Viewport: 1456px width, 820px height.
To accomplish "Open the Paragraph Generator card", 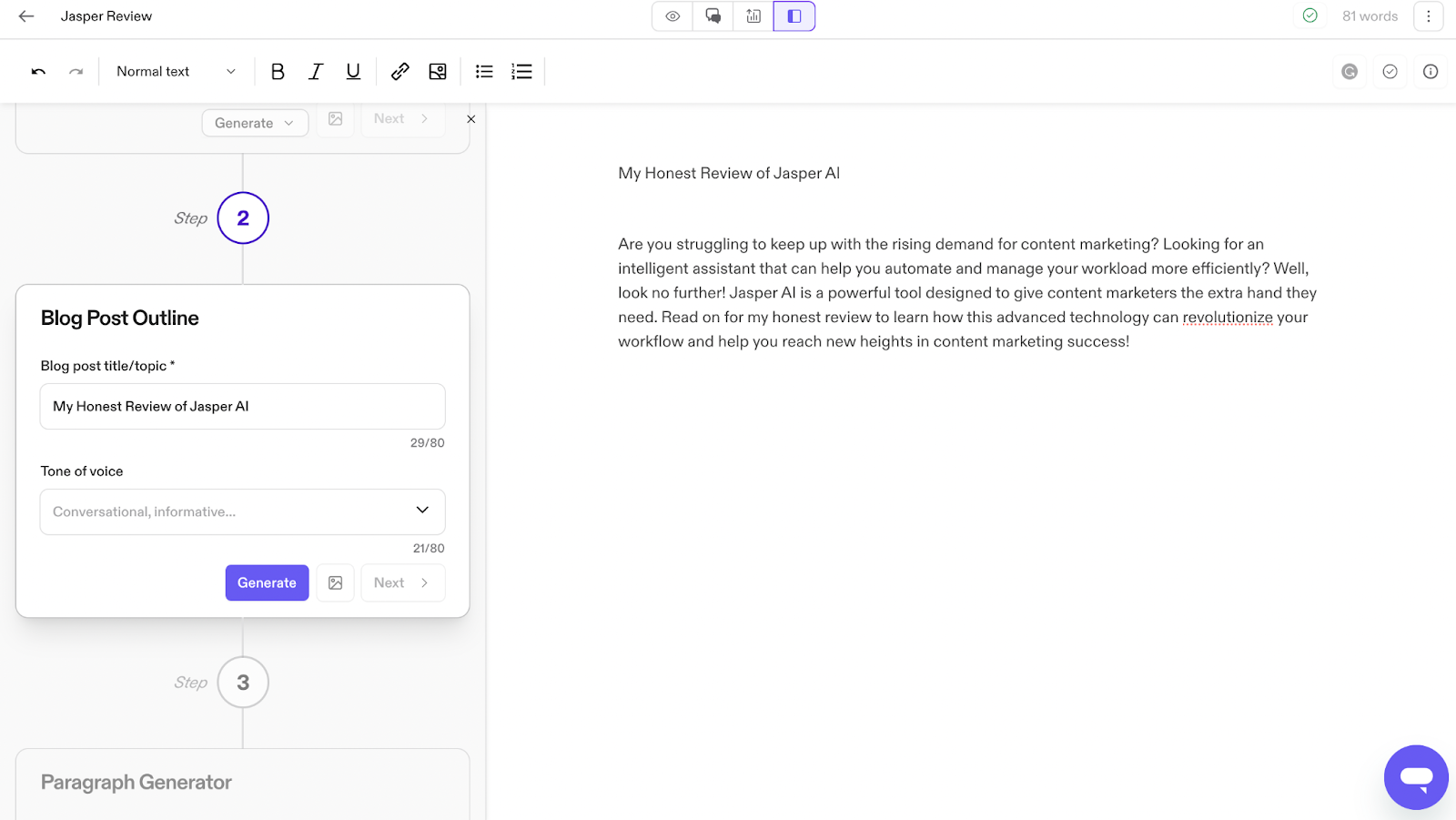I will pos(242,784).
